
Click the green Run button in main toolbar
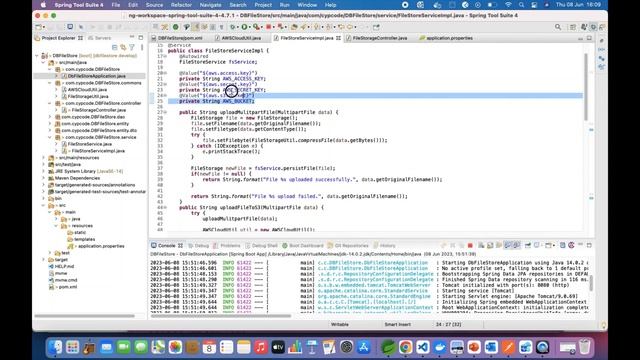click(244, 27)
